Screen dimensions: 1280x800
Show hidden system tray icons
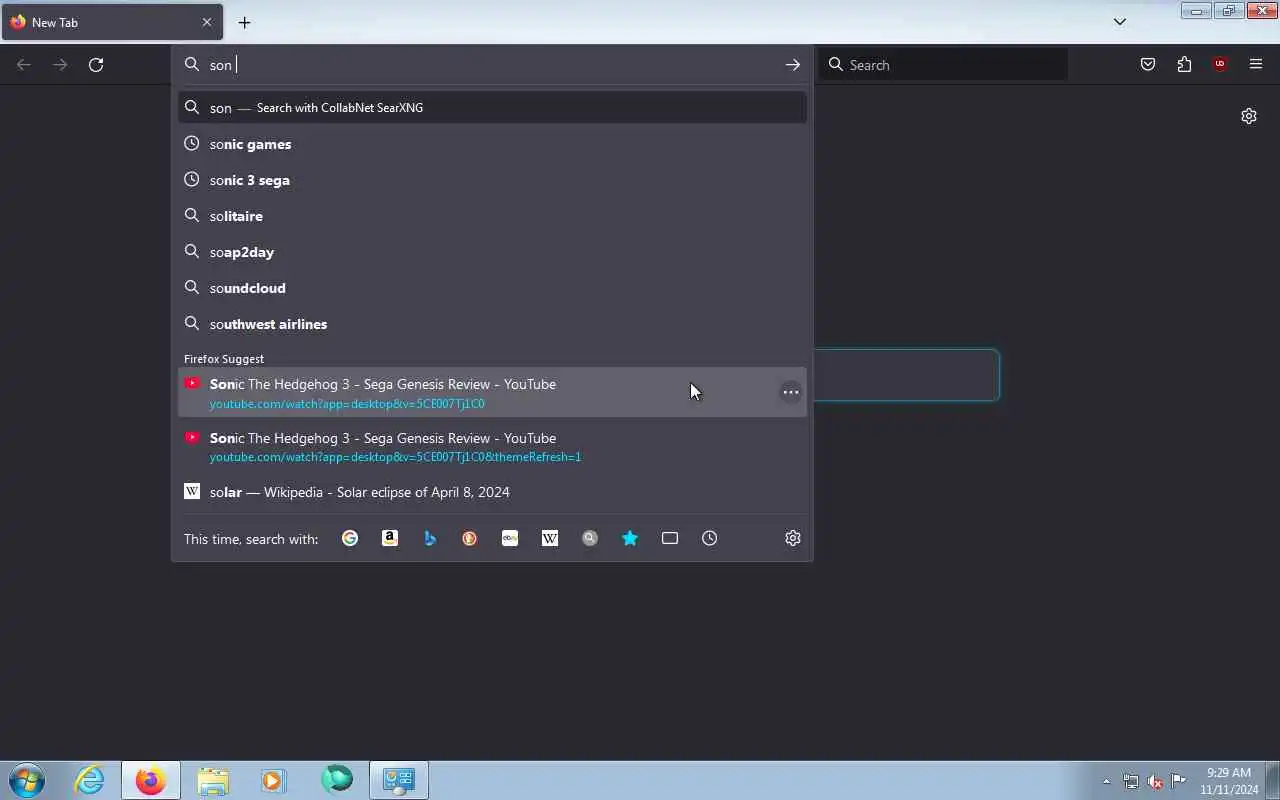[x=1106, y=781]
